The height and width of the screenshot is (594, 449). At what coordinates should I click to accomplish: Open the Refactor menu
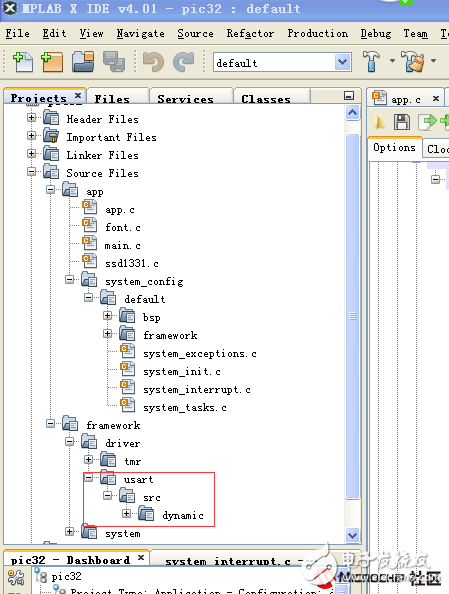pyautogui.click(x=250, y=33)
